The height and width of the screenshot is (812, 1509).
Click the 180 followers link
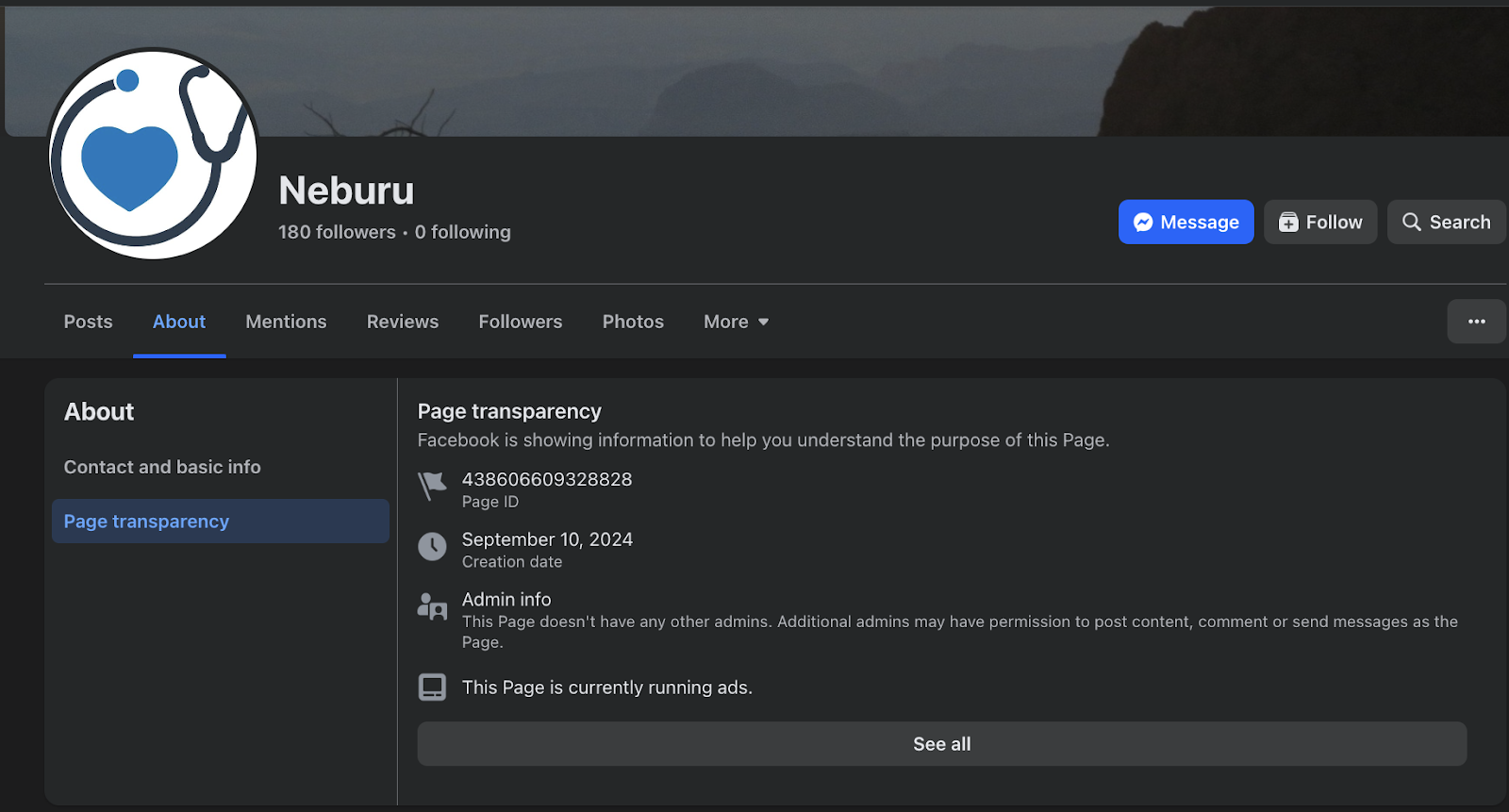tap(337, 232)
